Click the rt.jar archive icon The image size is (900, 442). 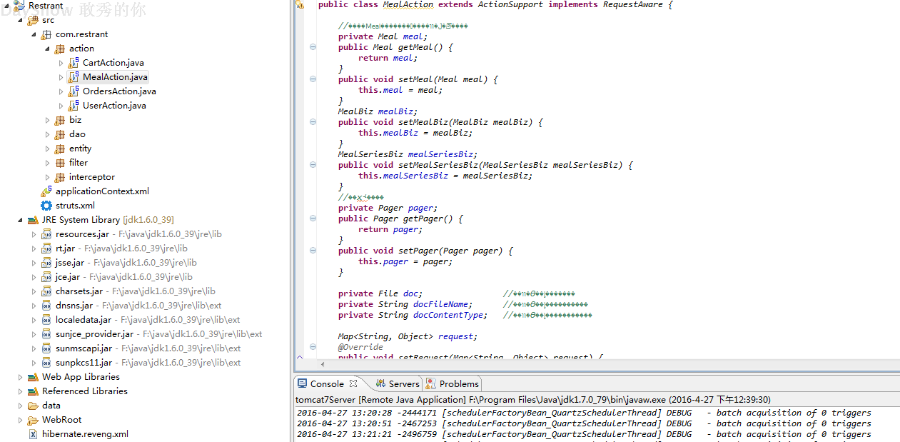pos(46,249)
